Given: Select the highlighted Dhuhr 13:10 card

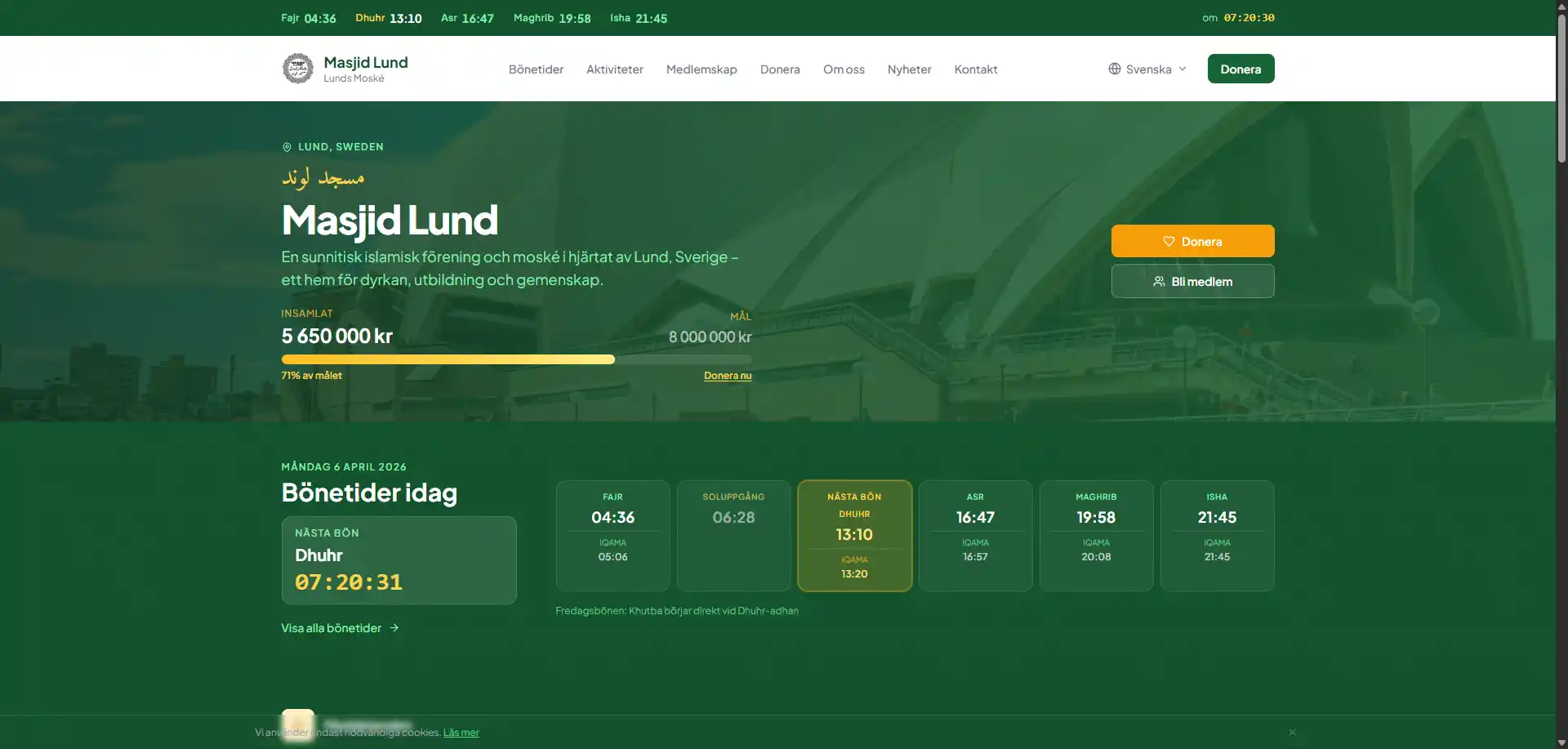Looking at the screenshot, I should pyautogui.click(x=854, y=536).
